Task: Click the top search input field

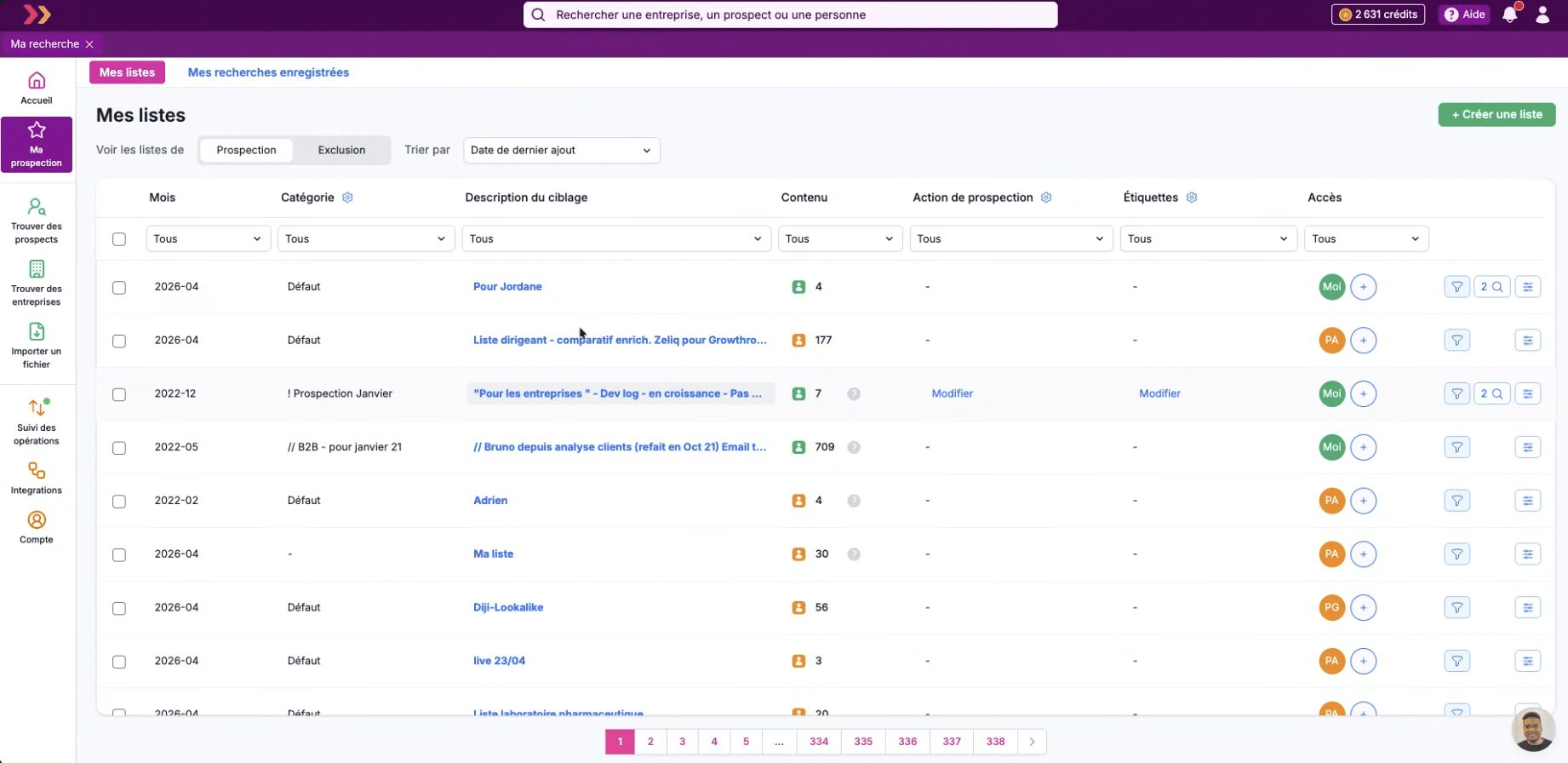Action: coord(790,14)
